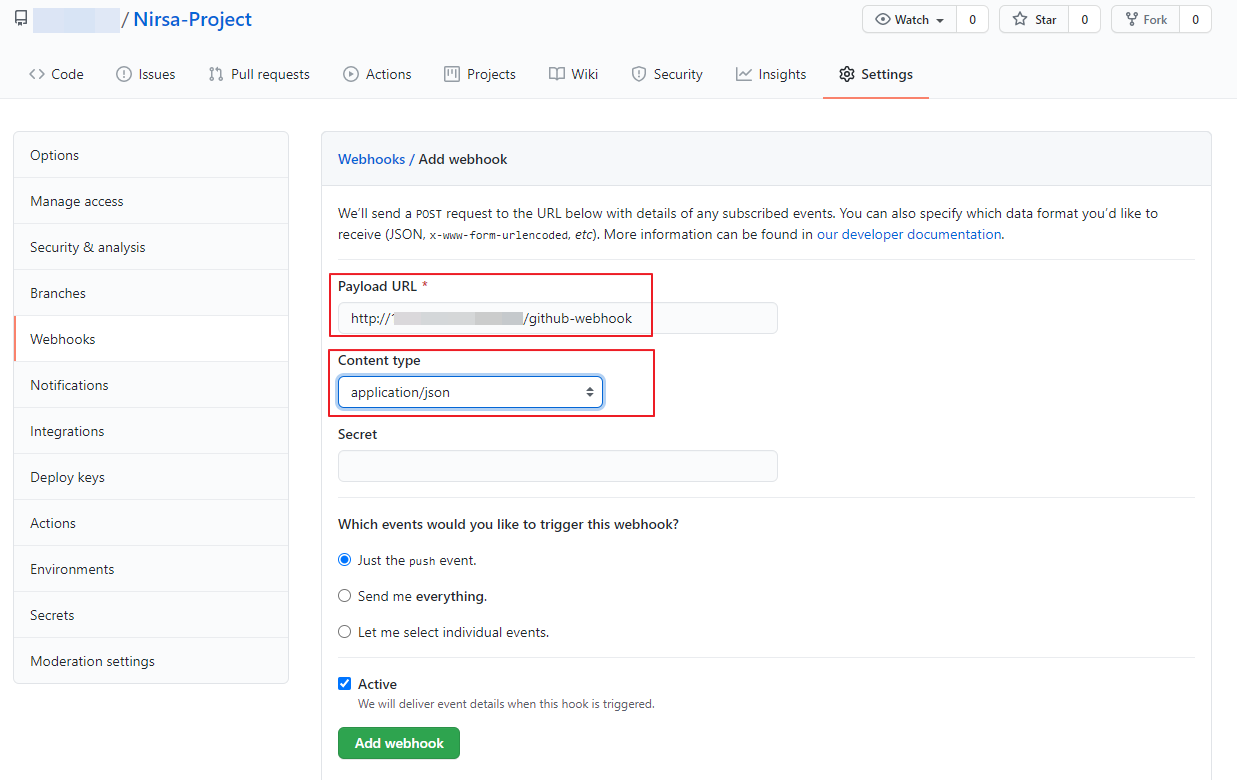Screen dimensions: 1237x780
Task: Open the Content type dropdown
Action: [470, 392]
